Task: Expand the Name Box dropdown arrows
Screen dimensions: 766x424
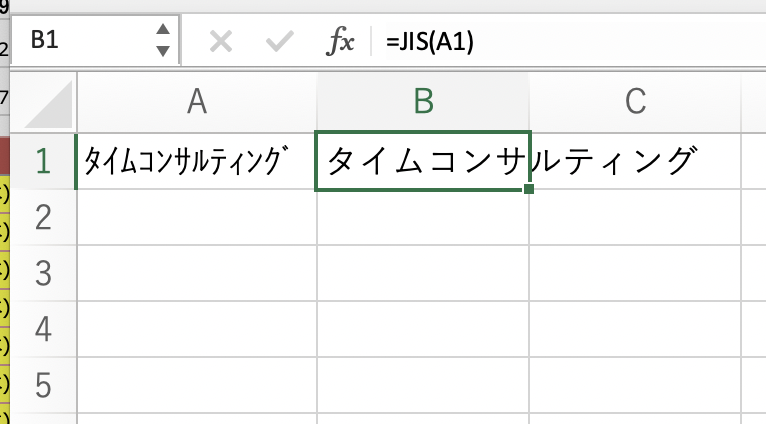Action: tap(164, 41)
